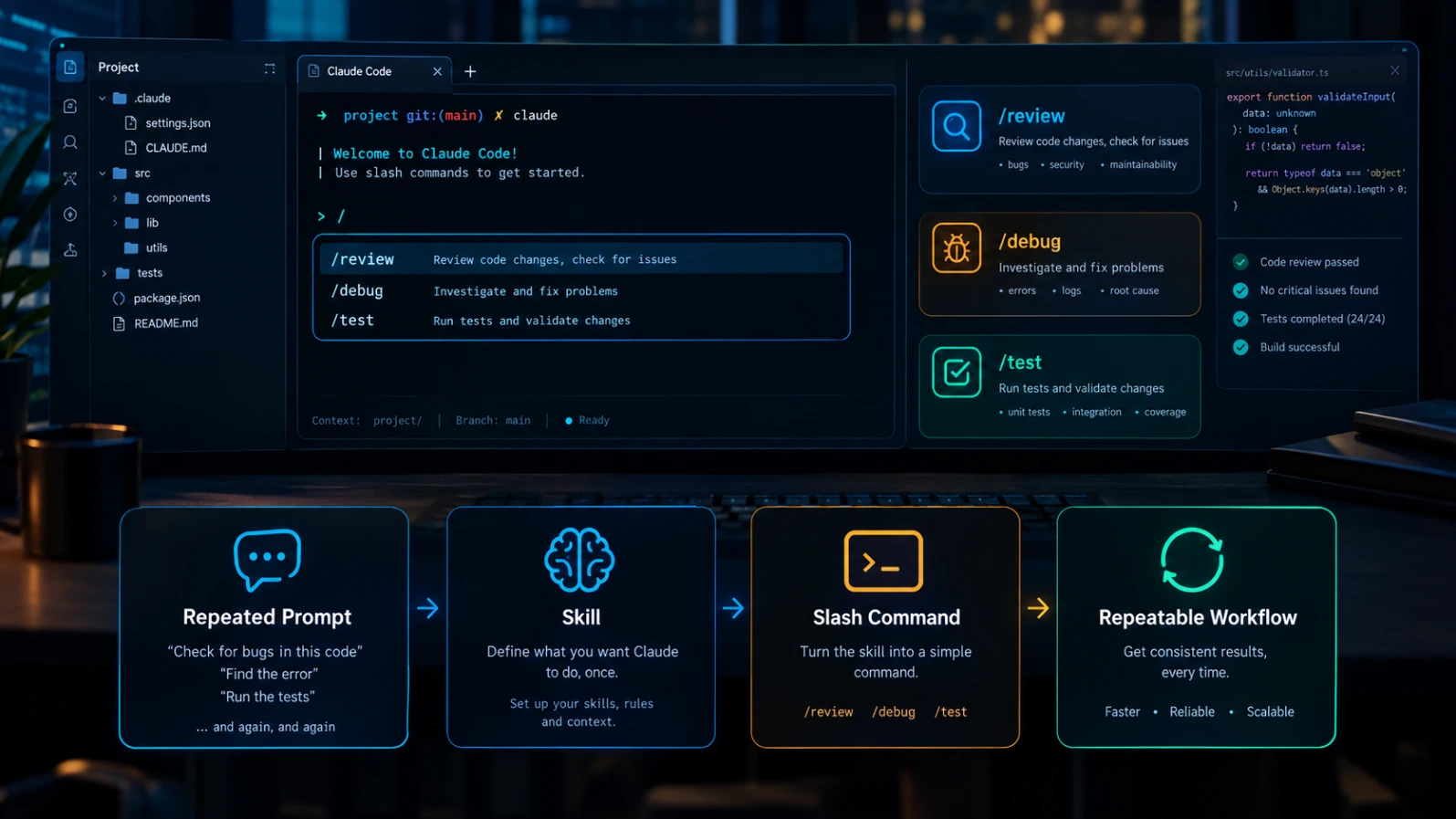Open the /debug command card title
Screen dimensions: 1456x819
[1030, 242]
